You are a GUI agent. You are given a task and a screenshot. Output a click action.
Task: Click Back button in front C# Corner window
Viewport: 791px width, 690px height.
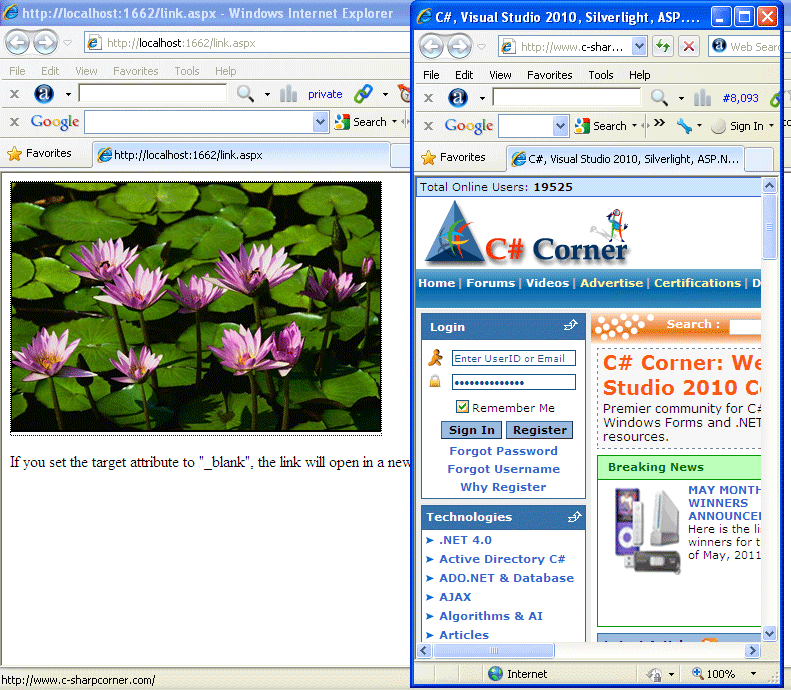pos(432,47)
